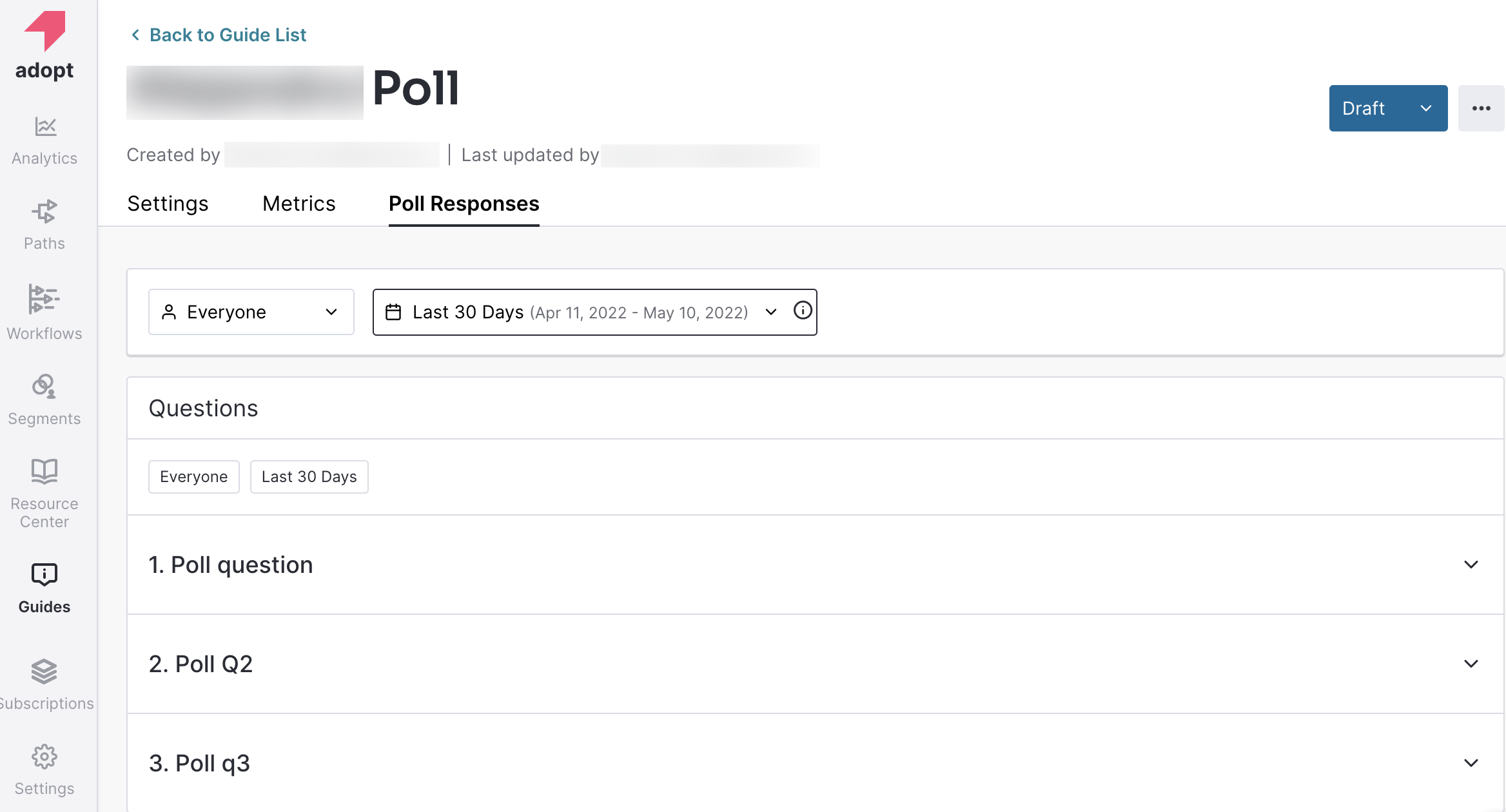Expand the 2. Poll Q2 row

pos(816,664)
